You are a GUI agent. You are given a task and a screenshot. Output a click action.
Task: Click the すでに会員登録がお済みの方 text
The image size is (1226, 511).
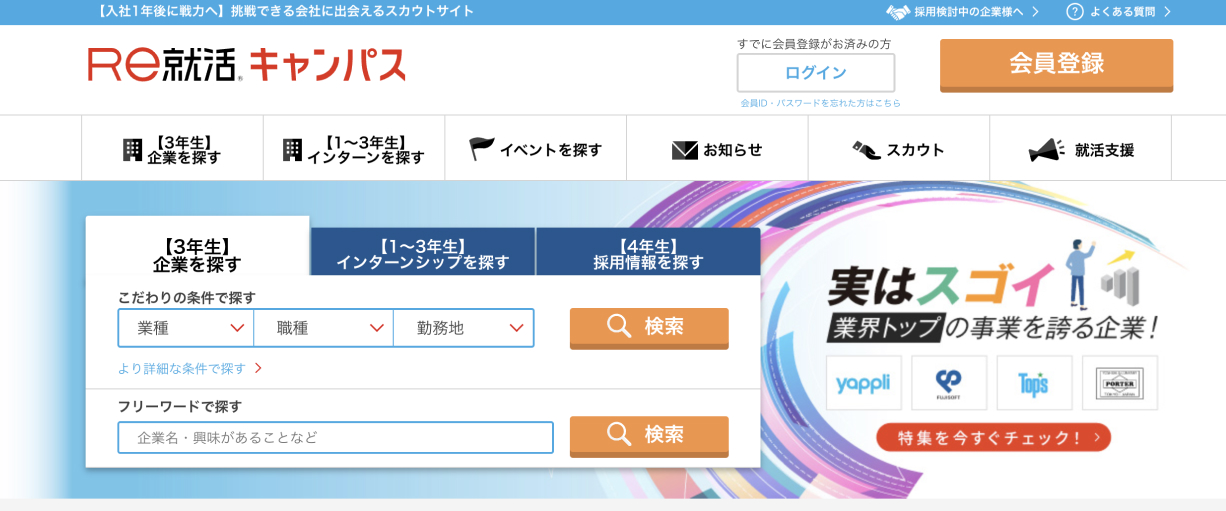pyautogui.click(x=814, y=44)
